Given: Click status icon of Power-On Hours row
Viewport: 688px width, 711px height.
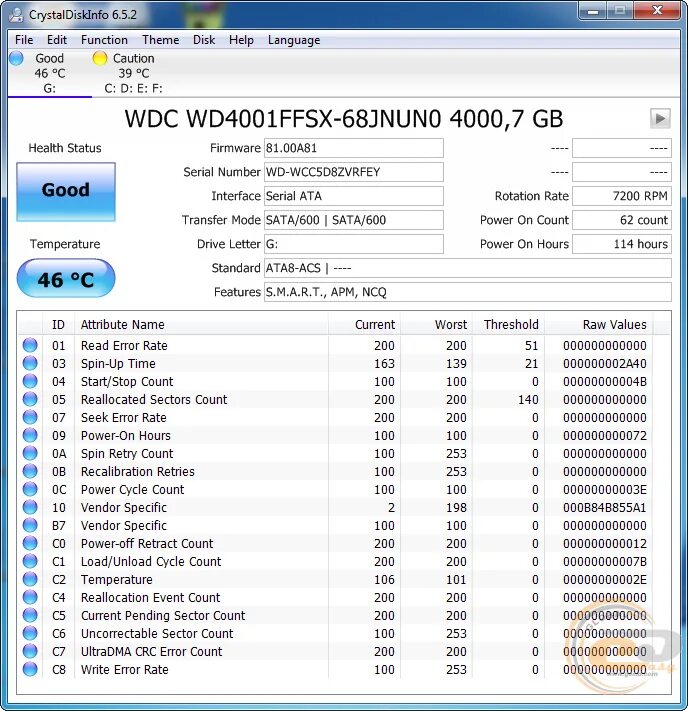Looking at the screenshot, I should tap(30, 435).
